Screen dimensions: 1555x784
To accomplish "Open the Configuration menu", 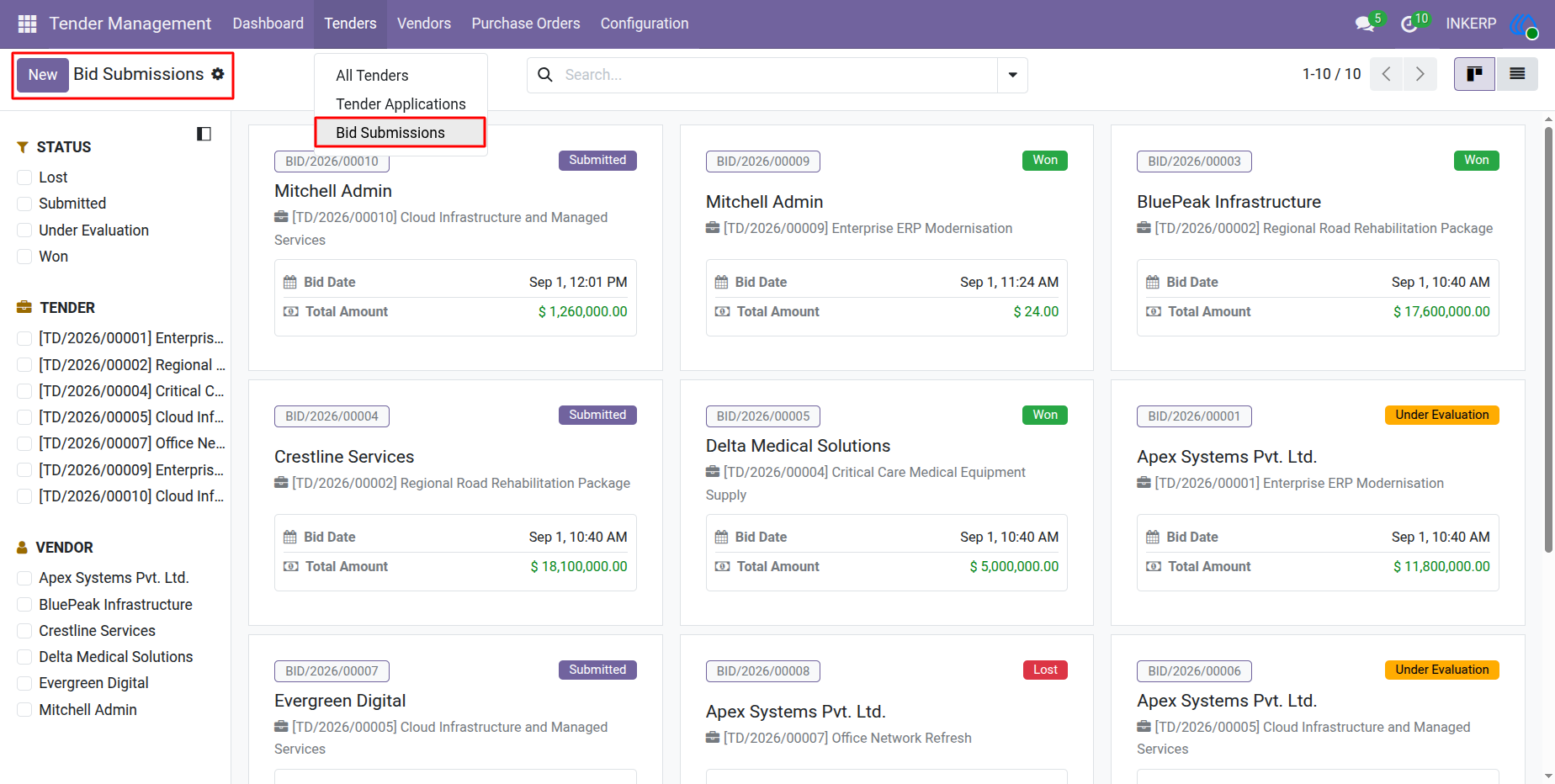I will point(645,24).
